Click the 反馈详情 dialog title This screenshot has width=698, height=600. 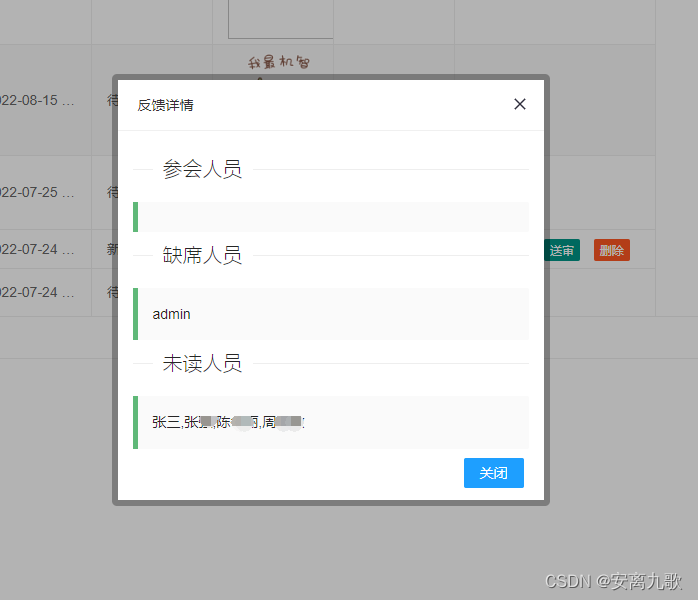(x=165, y=105)
